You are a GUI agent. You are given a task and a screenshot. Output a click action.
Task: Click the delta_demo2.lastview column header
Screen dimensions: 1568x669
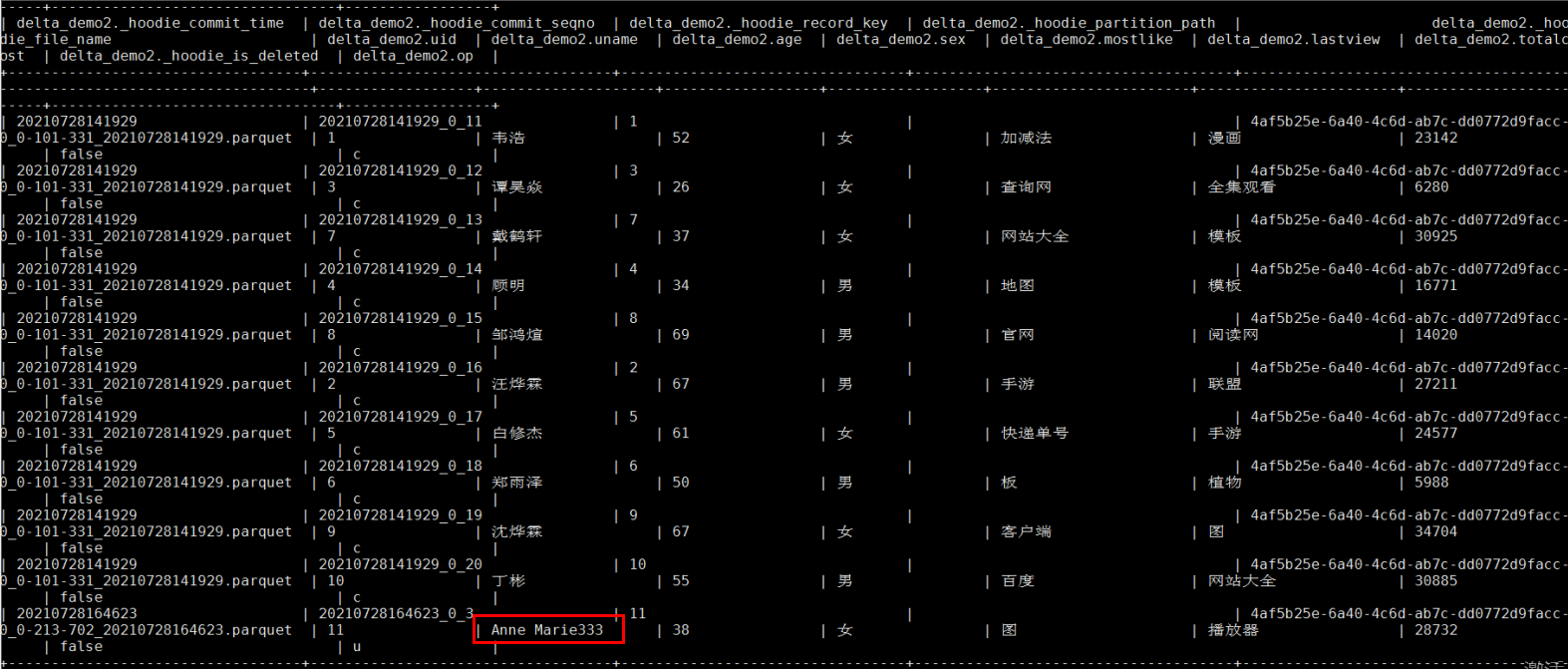coord(1294,39)
